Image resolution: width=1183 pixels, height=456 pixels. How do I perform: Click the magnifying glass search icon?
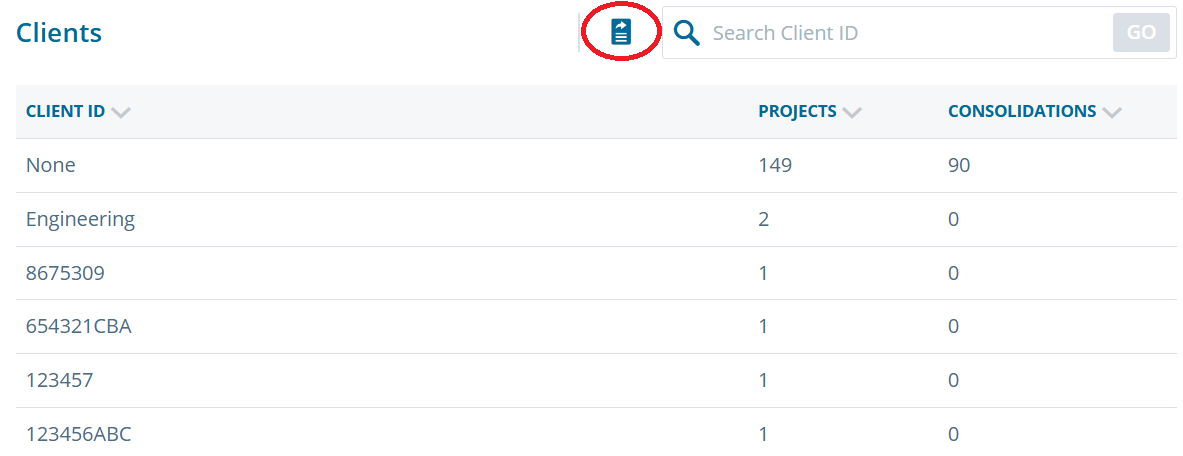[x=687, y=32]
